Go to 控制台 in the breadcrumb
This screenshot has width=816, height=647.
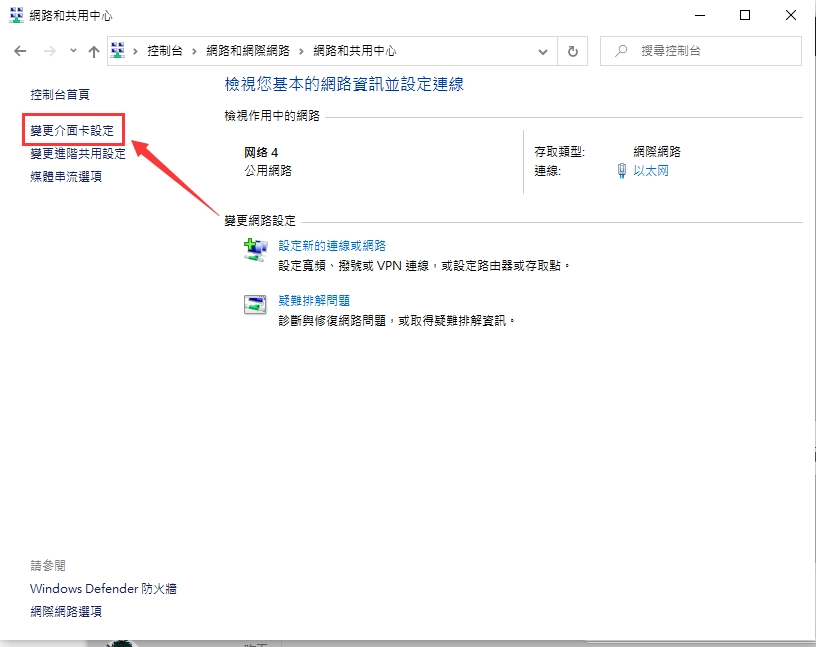pos(164,51)
